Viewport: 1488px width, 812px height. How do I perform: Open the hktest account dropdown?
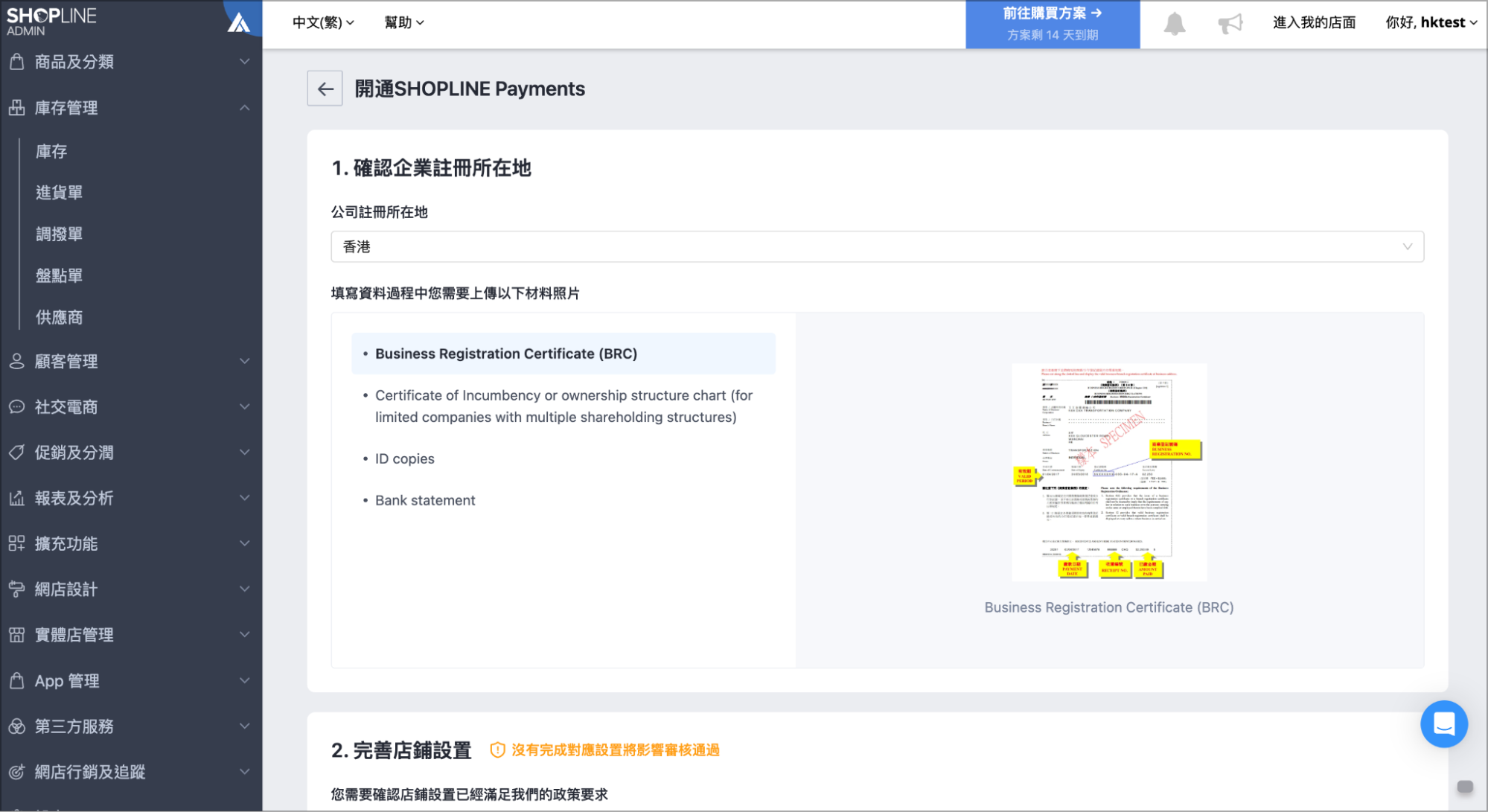click(1431, 22)
